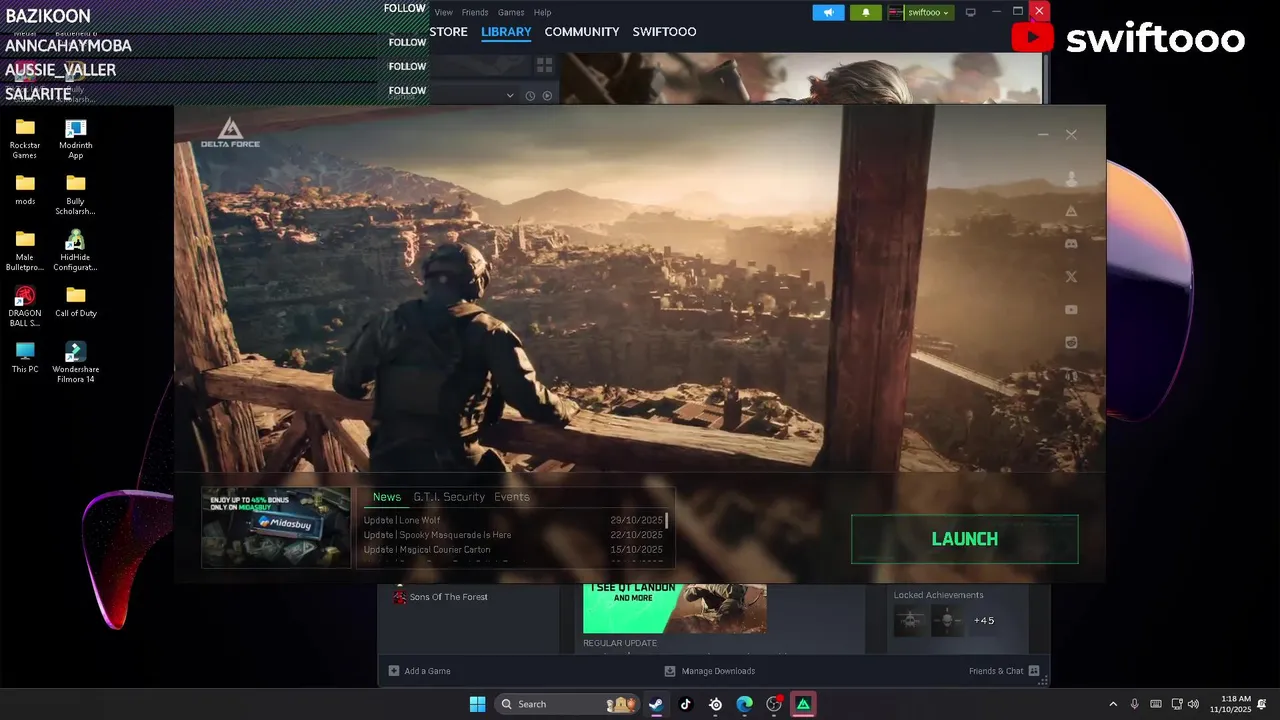This screenshot has width=1280, height=720.
Task: Open the account profile icon in Delta Force launcher
Action: [x=1071, y=179]
